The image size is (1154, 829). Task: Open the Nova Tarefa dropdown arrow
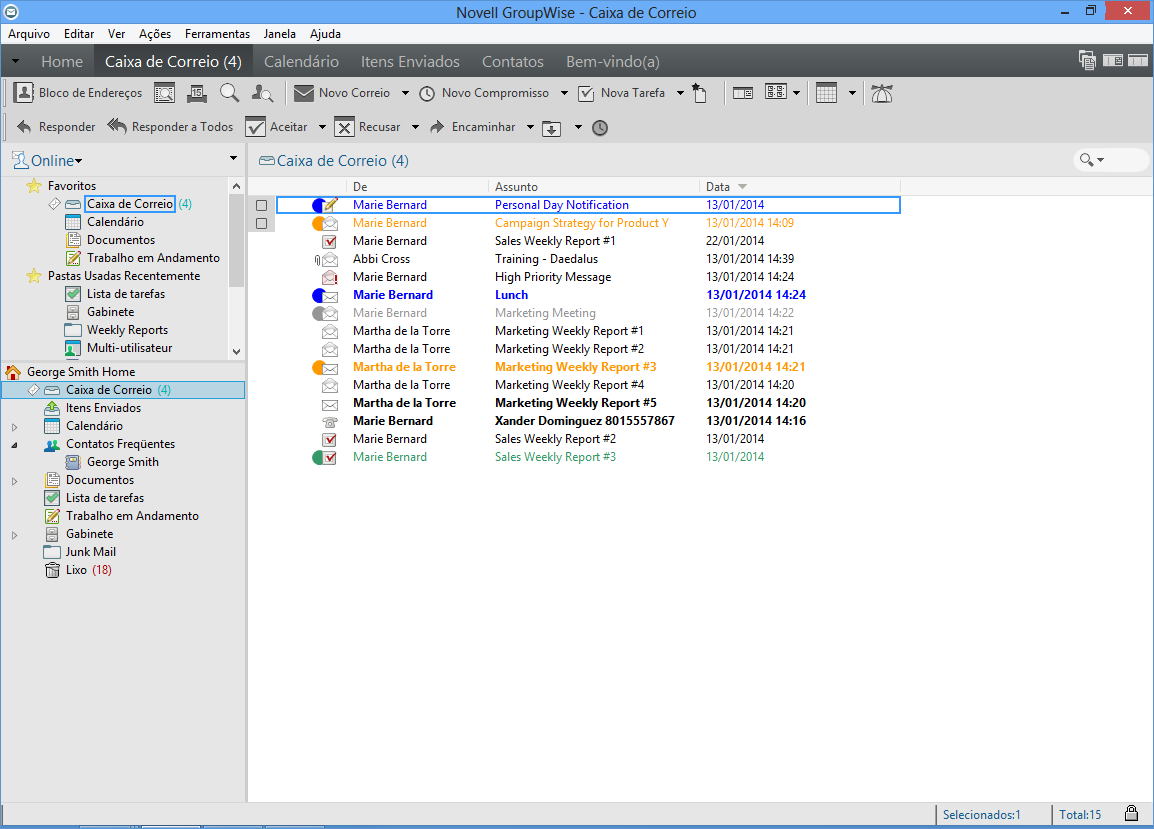(680, 94)
